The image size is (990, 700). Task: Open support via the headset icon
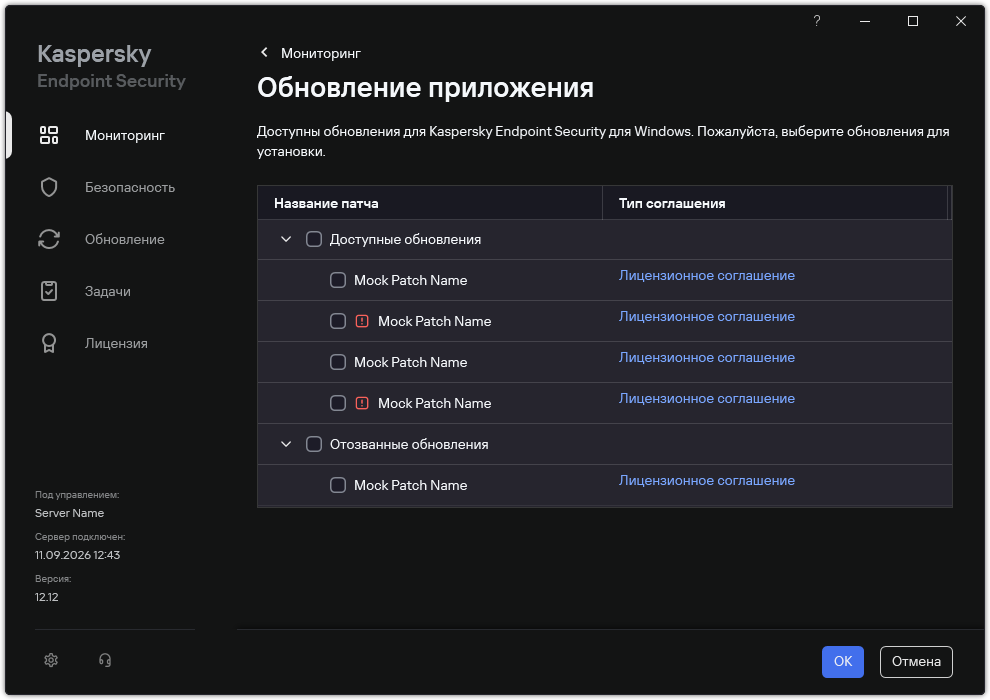point(105,660)
